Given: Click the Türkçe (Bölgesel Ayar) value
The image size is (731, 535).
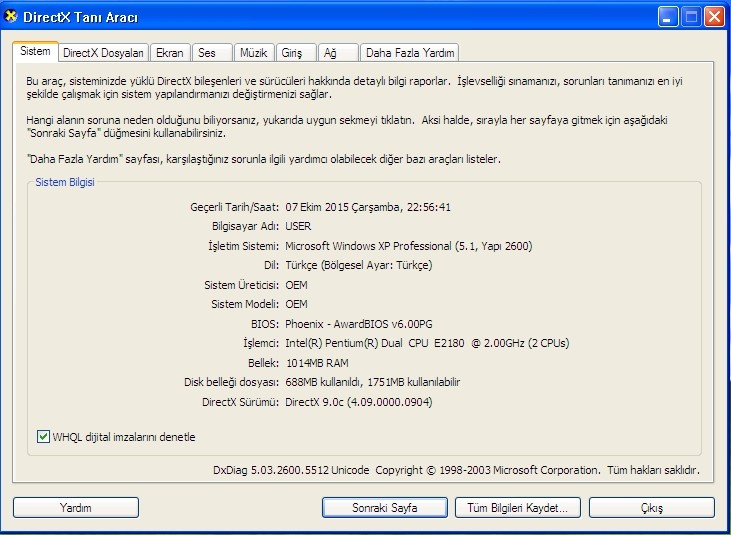Looking at the screenshot, I should [x=359, y=265].
